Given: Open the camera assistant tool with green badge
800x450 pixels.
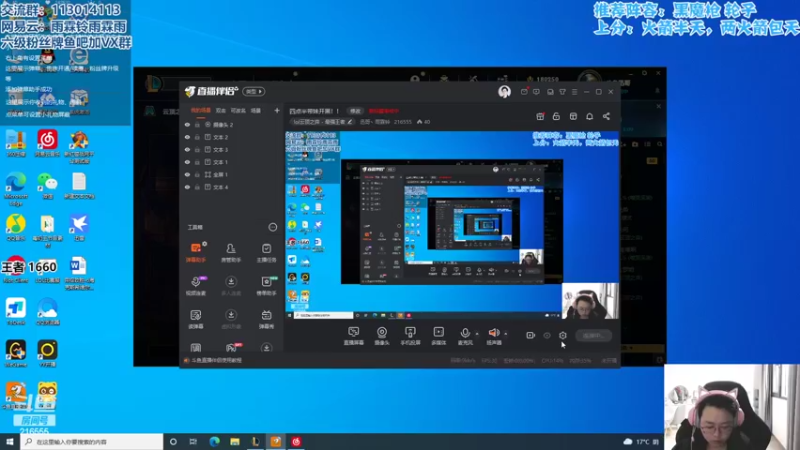Looking at the screenshot, I should [266, 286].
